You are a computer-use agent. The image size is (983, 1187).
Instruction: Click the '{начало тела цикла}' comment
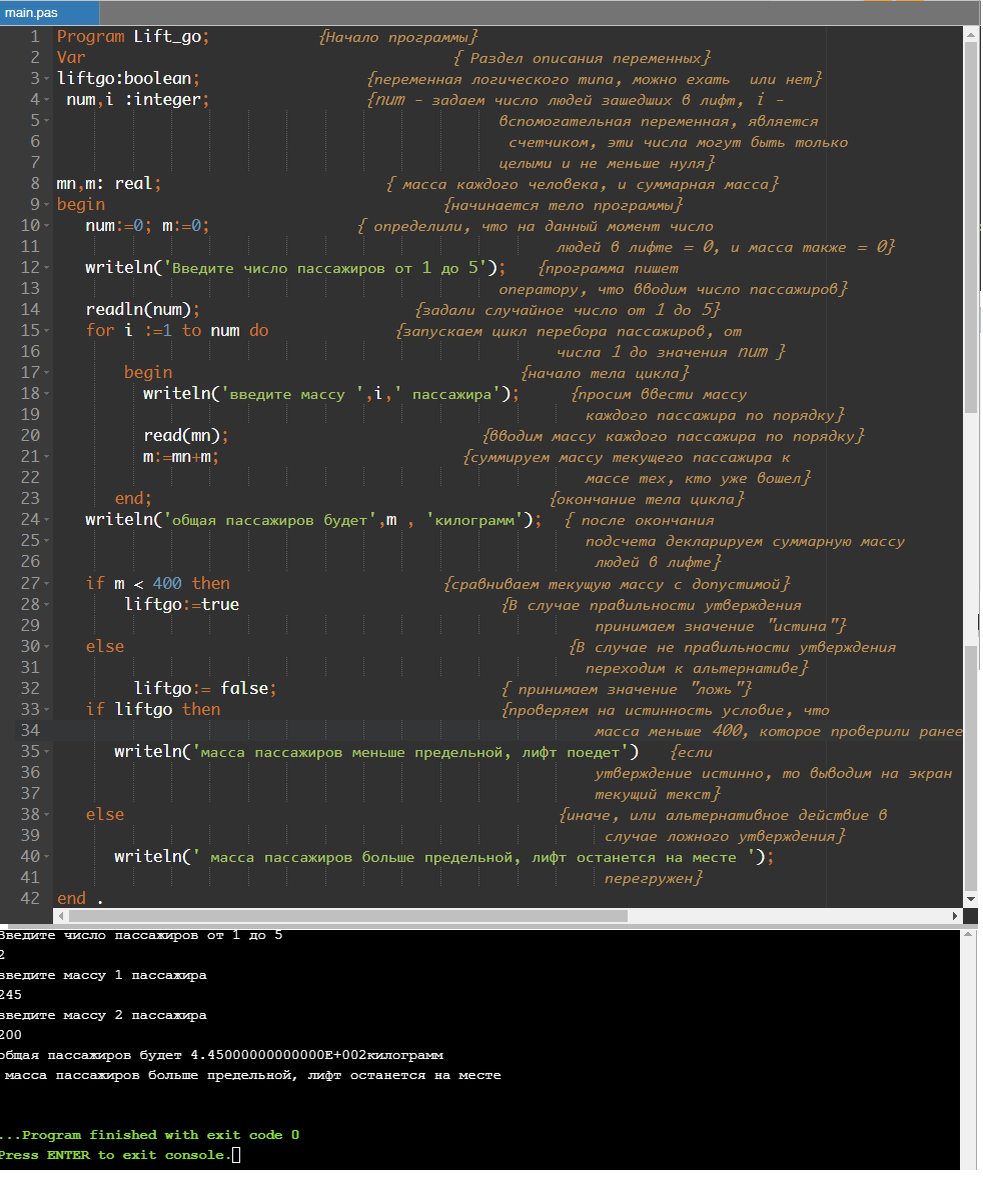click(x=605, y=373)
